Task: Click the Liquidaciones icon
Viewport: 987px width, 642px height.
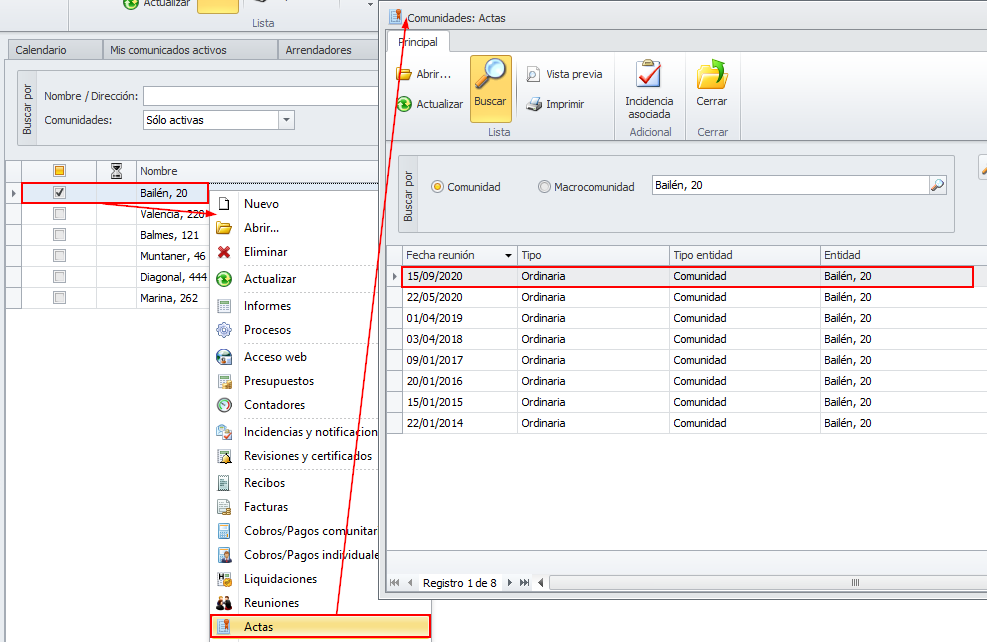Action: pos(224,578)
